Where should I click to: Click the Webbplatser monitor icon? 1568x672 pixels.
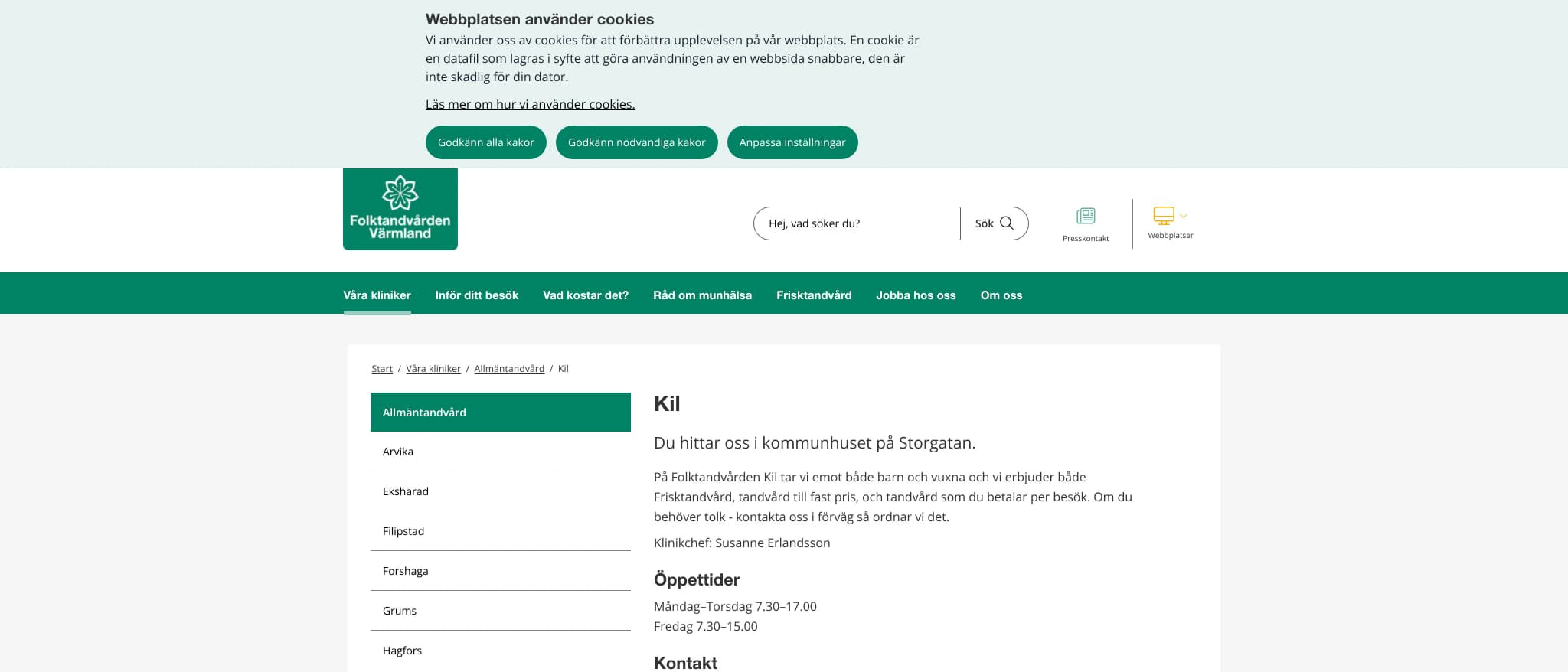pyautogui.click(x=1164, y=215)
